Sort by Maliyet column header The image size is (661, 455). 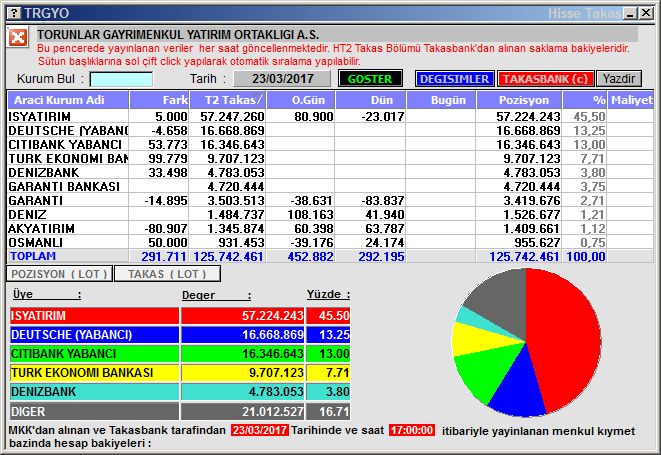click(x=631, y=100)
